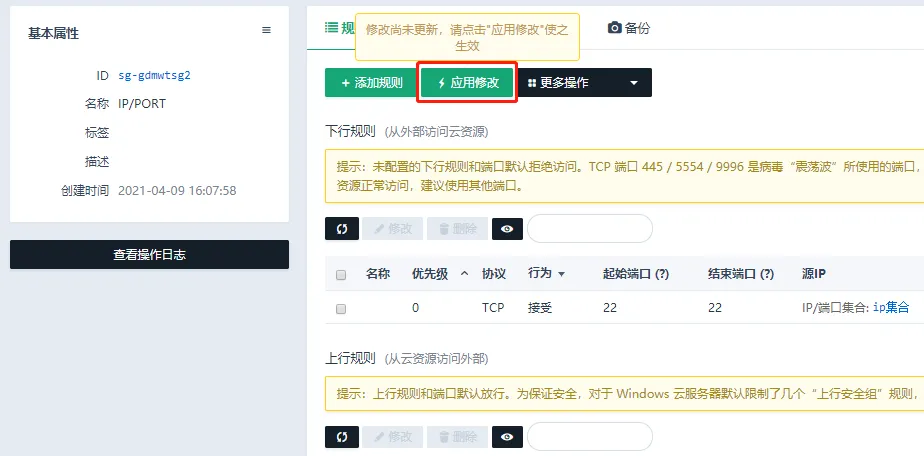Open the ip集合 link in 源IP column
924x456 pixels.
coord(891,308)
